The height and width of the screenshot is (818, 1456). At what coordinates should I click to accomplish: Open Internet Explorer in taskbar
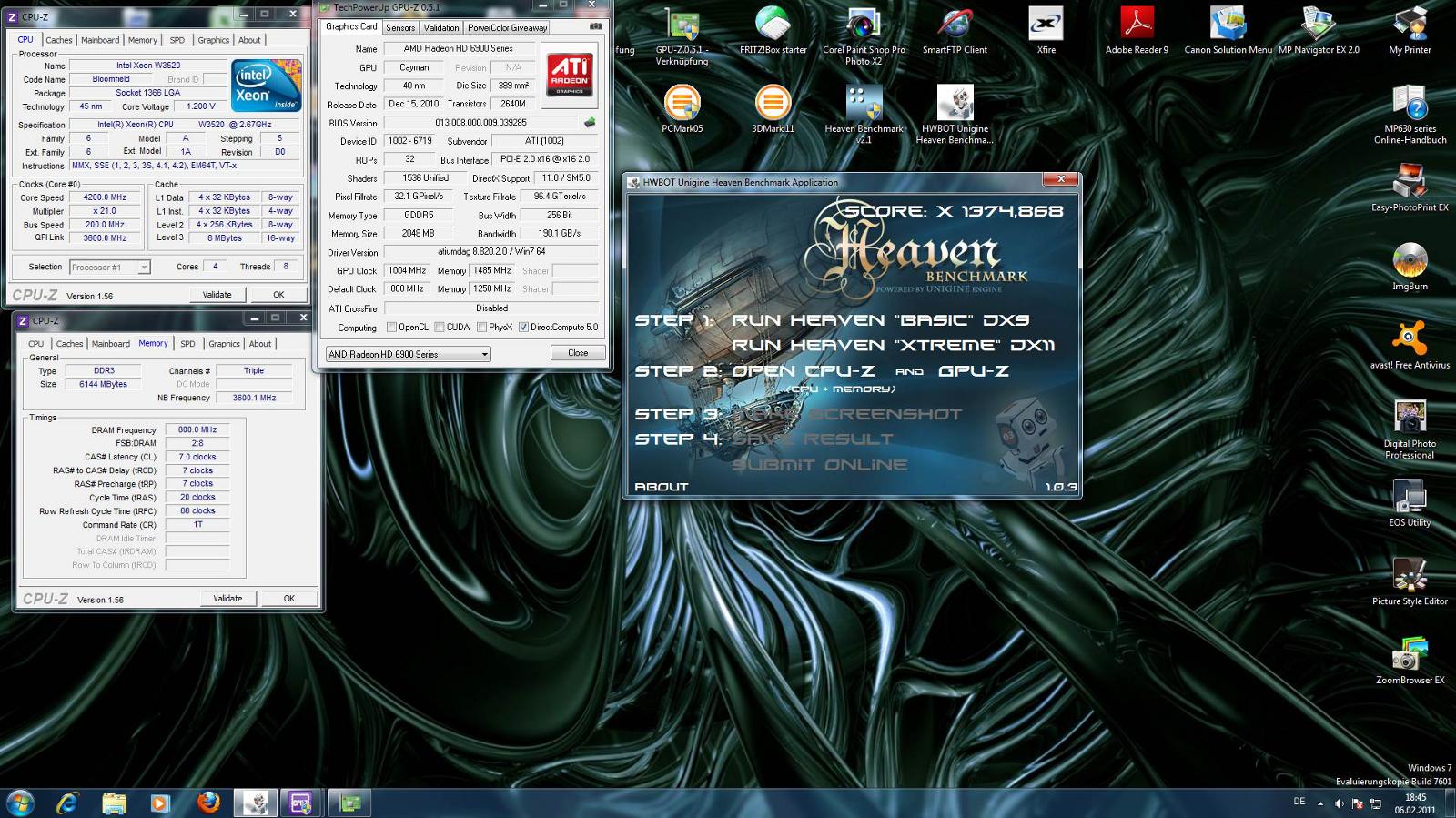(x=66, y=803)
